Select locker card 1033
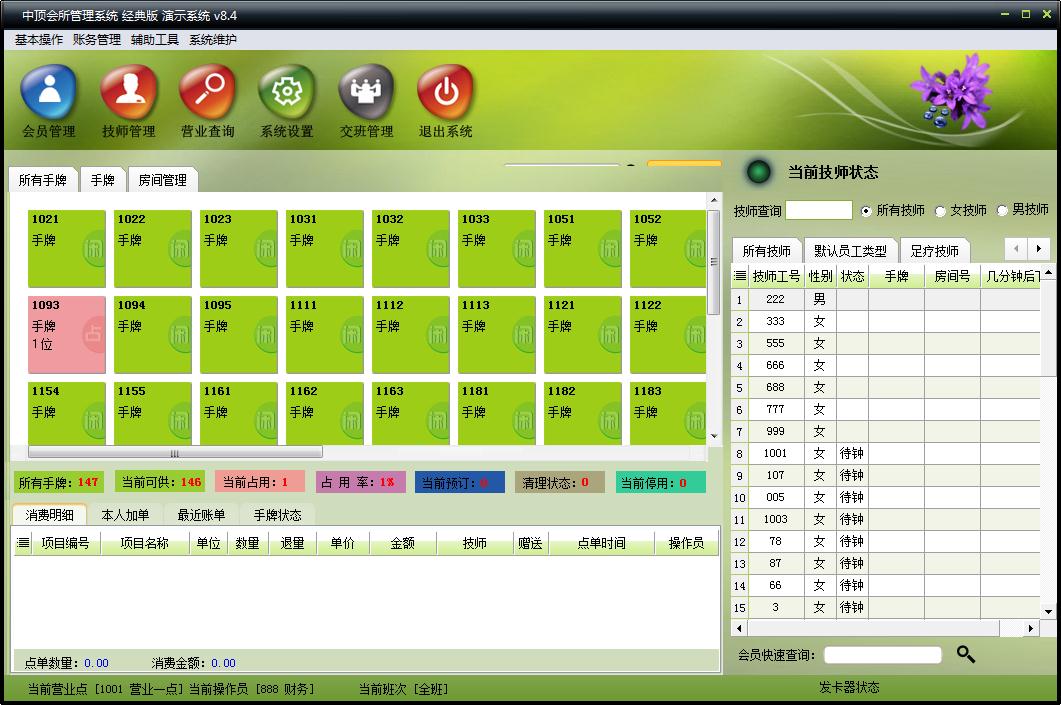Screen dimensions: 1061x705 (x=497, y=248)
